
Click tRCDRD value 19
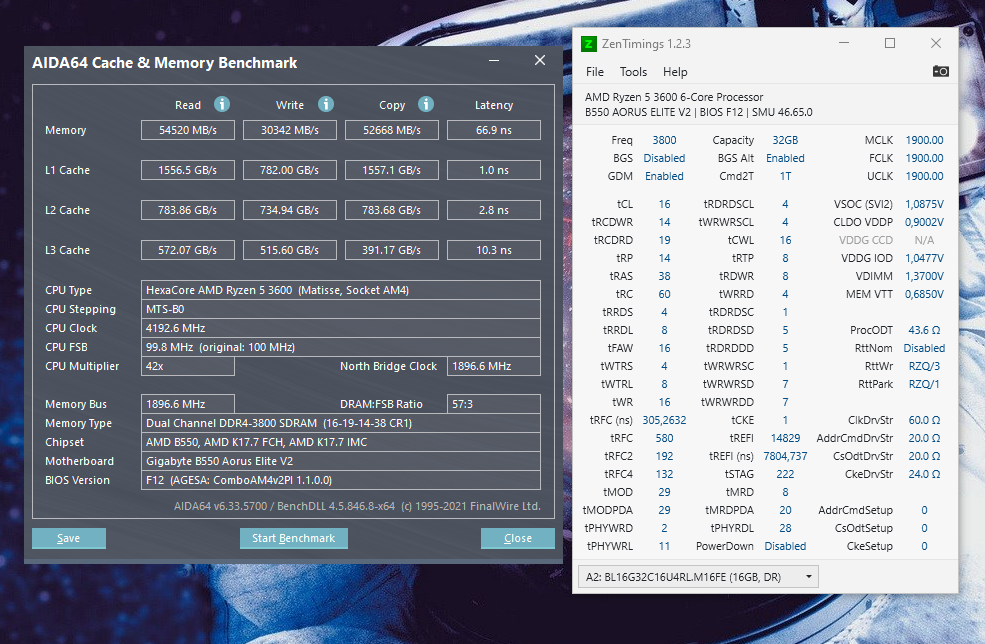(664, 240)
